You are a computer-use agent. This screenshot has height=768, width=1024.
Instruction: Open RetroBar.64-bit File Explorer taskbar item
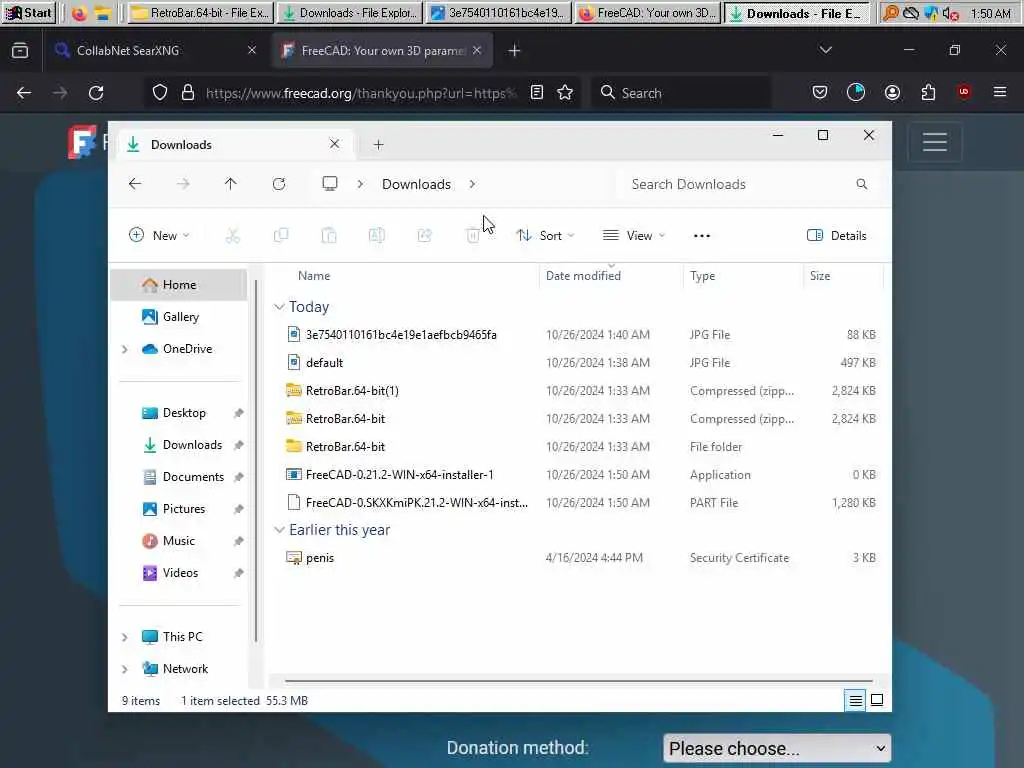tap(200, 13)
